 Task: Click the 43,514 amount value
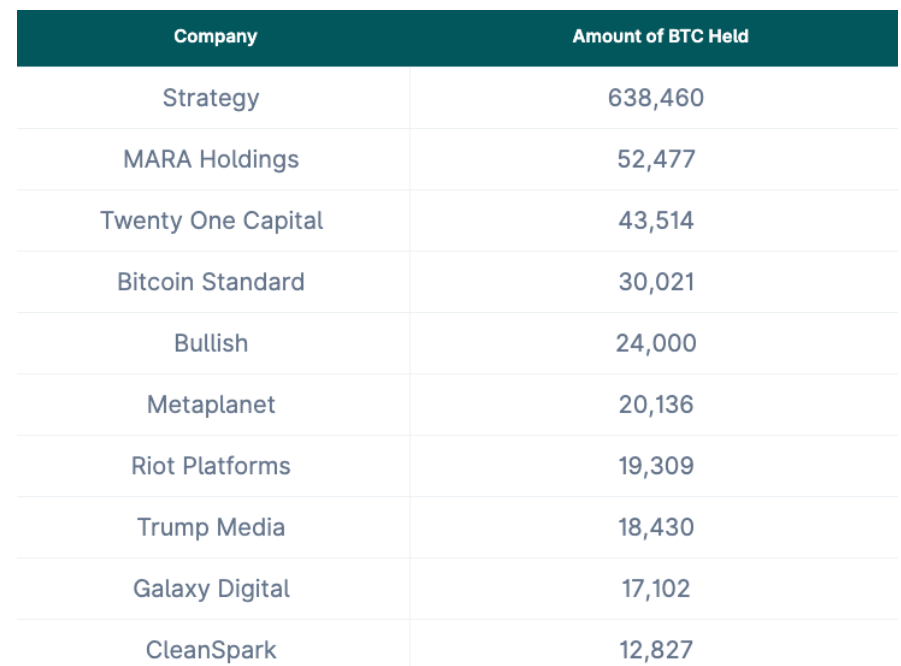click(x=656, y=221)
